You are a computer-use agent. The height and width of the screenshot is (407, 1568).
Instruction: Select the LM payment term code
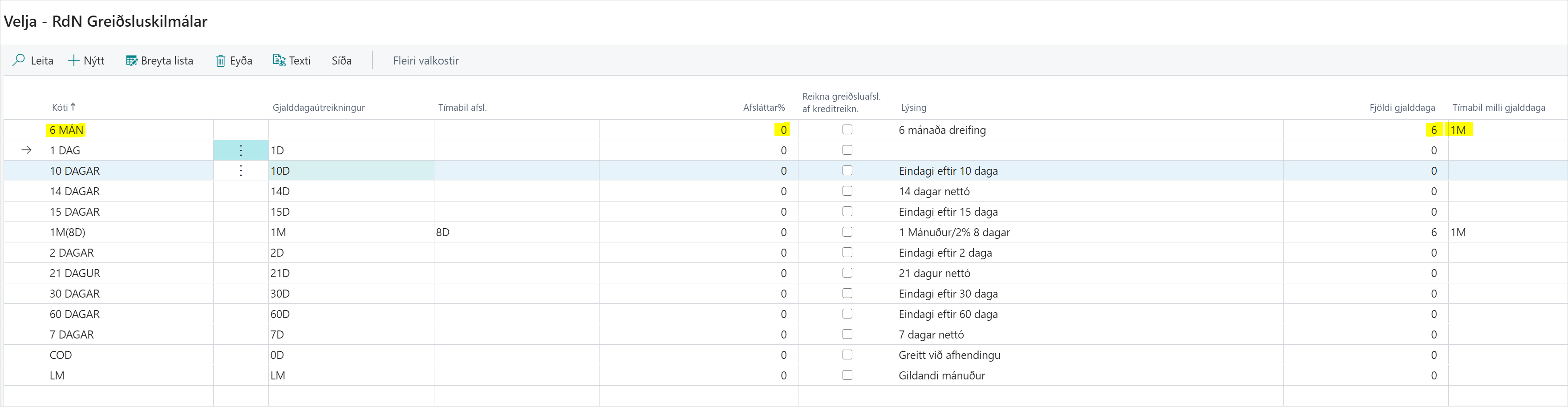pyautogui.click(x=57, y=375)
